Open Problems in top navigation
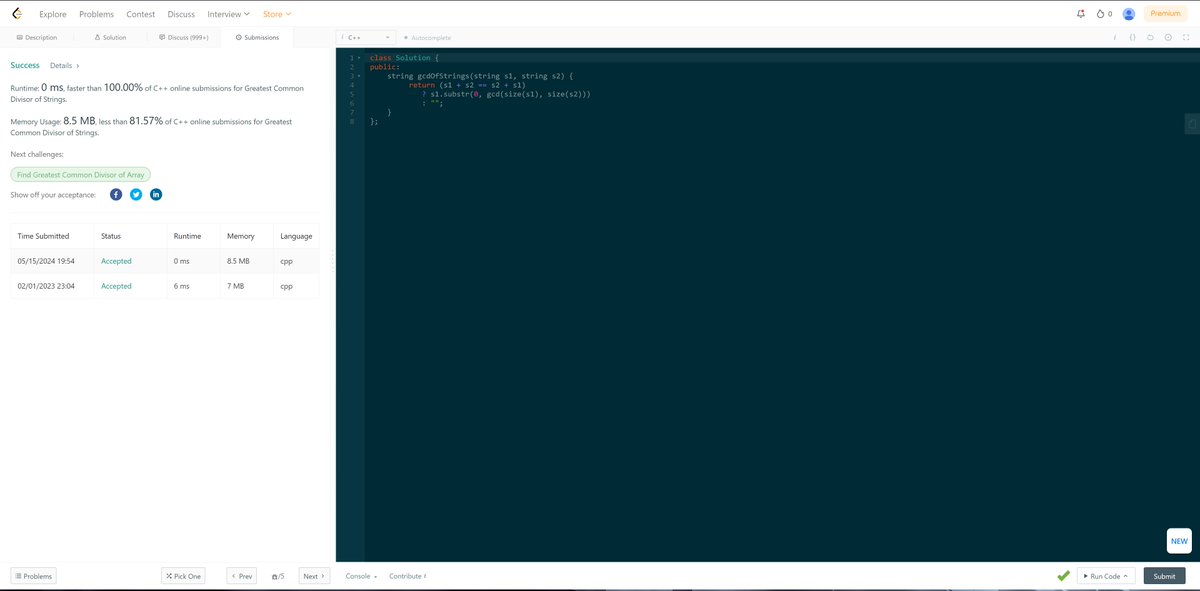The height and width of the screenshot is (591, 1200). click(96, 14)
